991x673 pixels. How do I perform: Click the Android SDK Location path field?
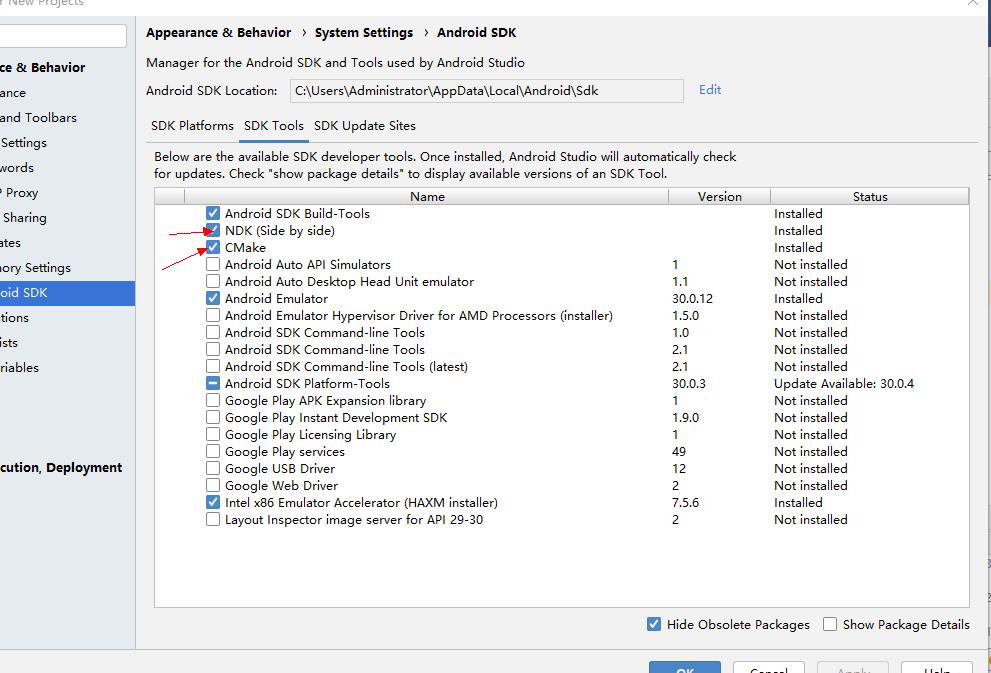[x=487, y=90]
